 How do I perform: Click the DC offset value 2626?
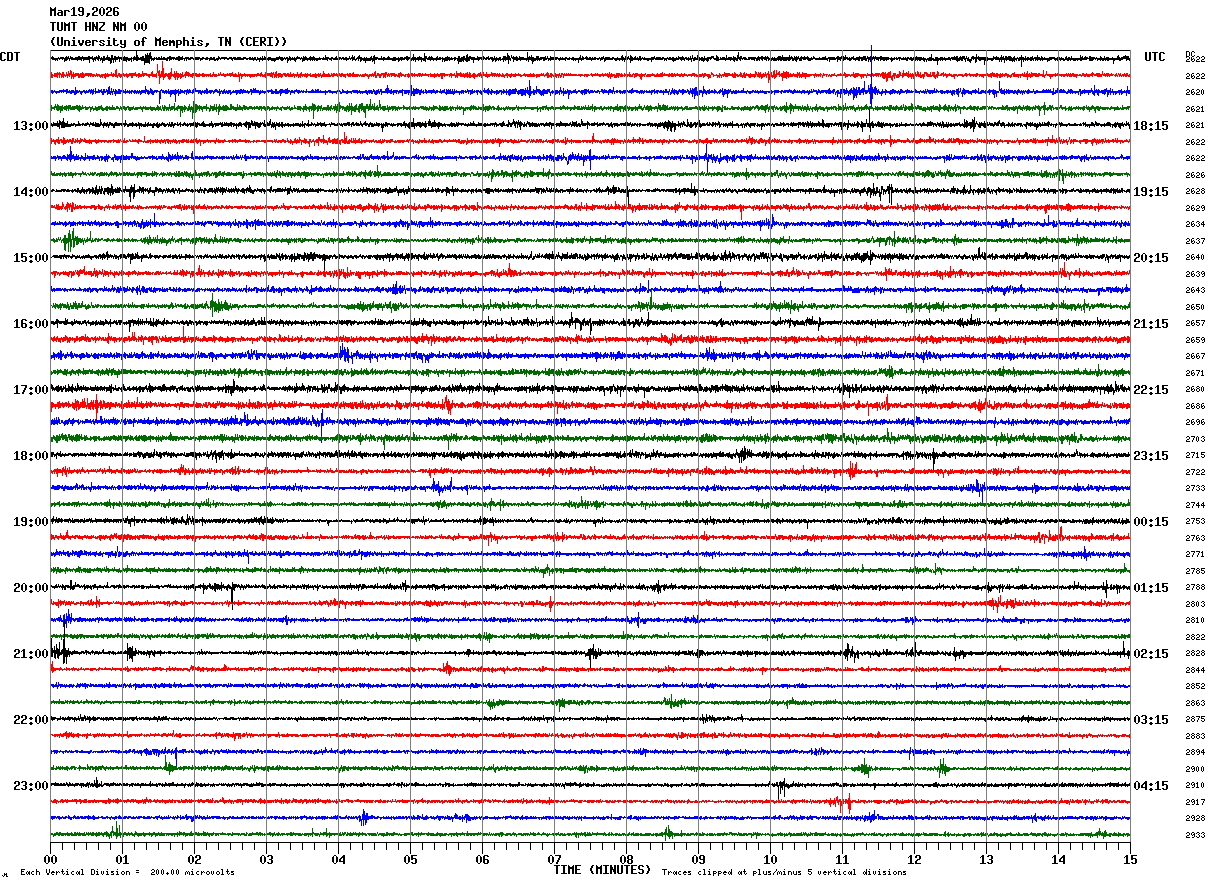click(x=1195, y=175)
